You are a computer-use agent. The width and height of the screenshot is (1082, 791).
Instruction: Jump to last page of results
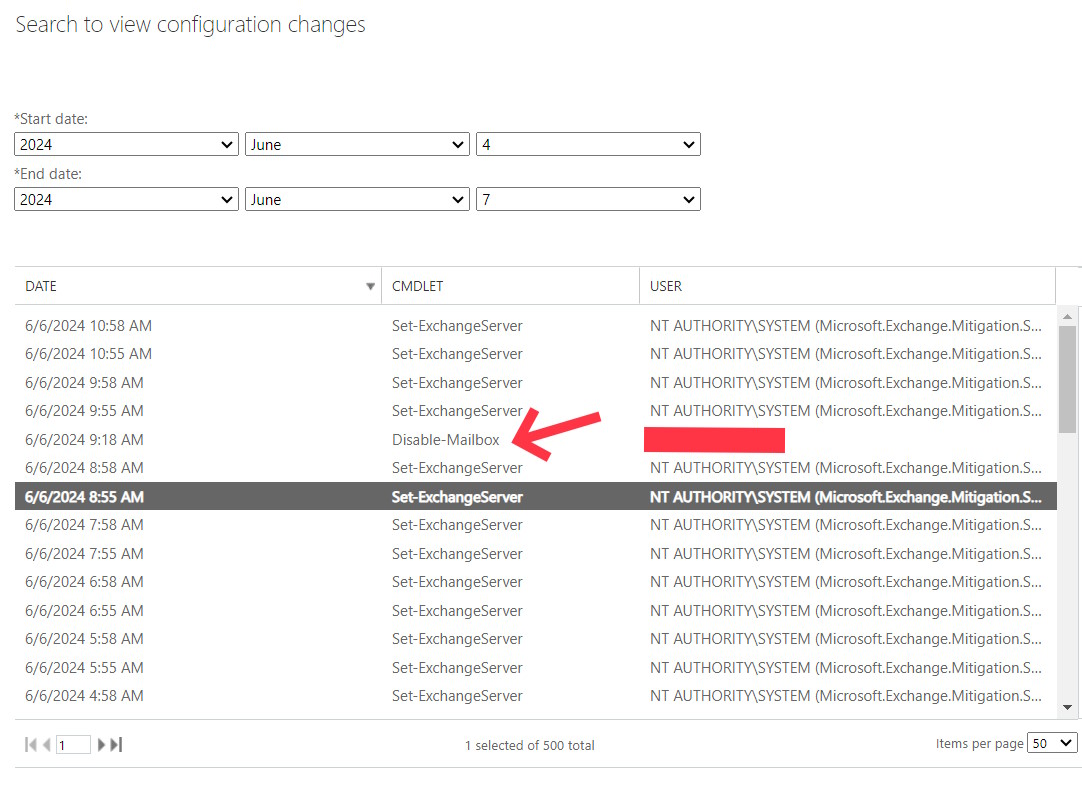click(x=116, y=744)
